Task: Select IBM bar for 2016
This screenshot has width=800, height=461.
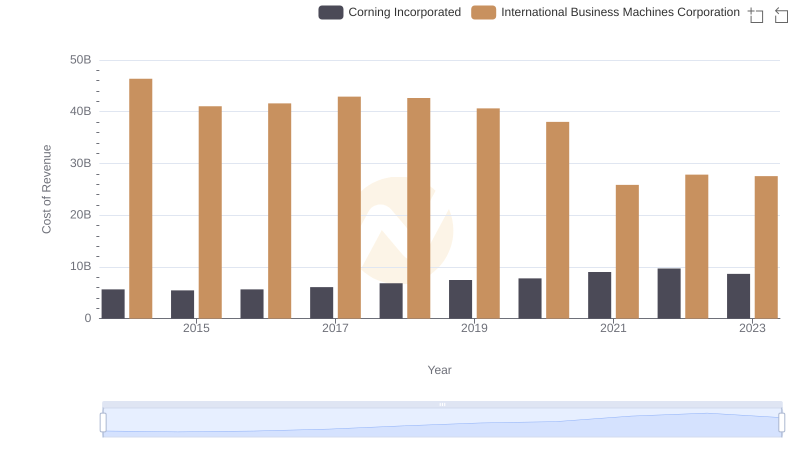Action: point(280,211)
